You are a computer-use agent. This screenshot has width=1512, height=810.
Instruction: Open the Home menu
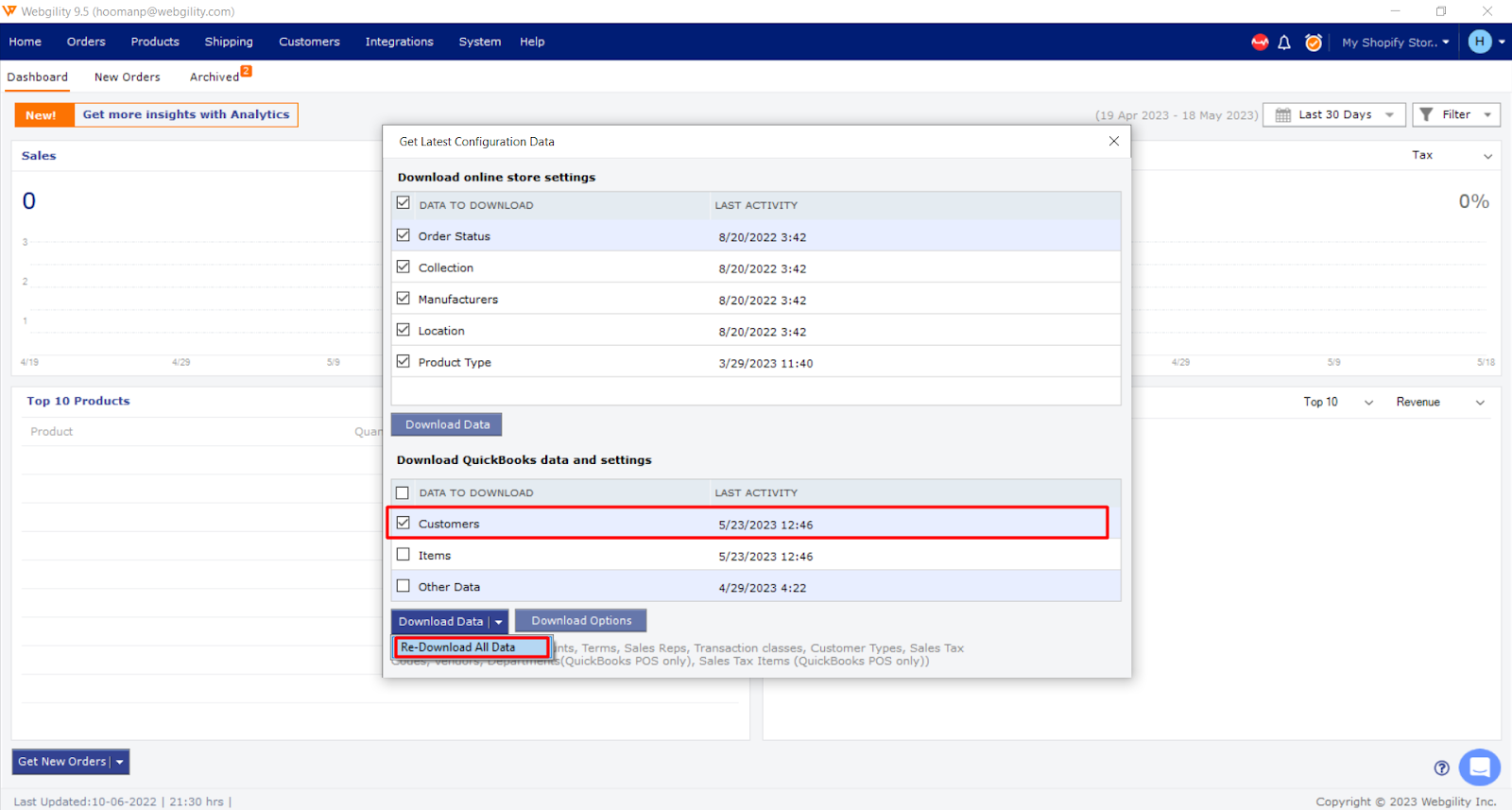click(x=26, y=42)
